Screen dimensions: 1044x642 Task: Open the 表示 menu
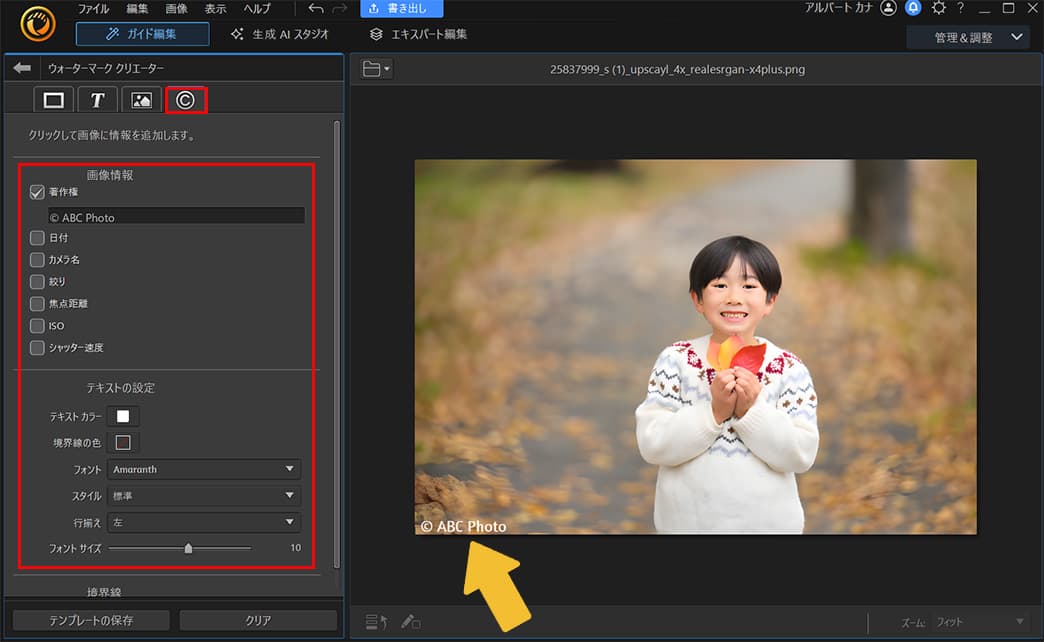pyautogui.click(x=216, y=9)
